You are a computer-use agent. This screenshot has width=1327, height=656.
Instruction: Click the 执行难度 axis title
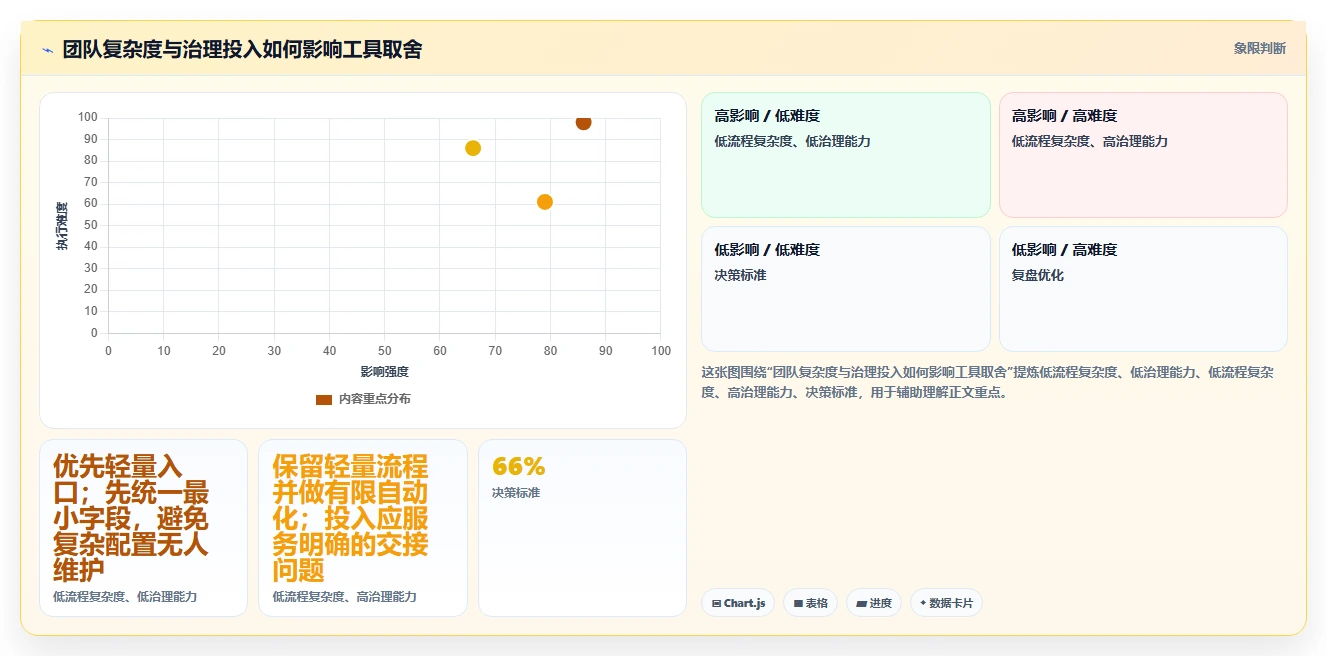(62, 226)
